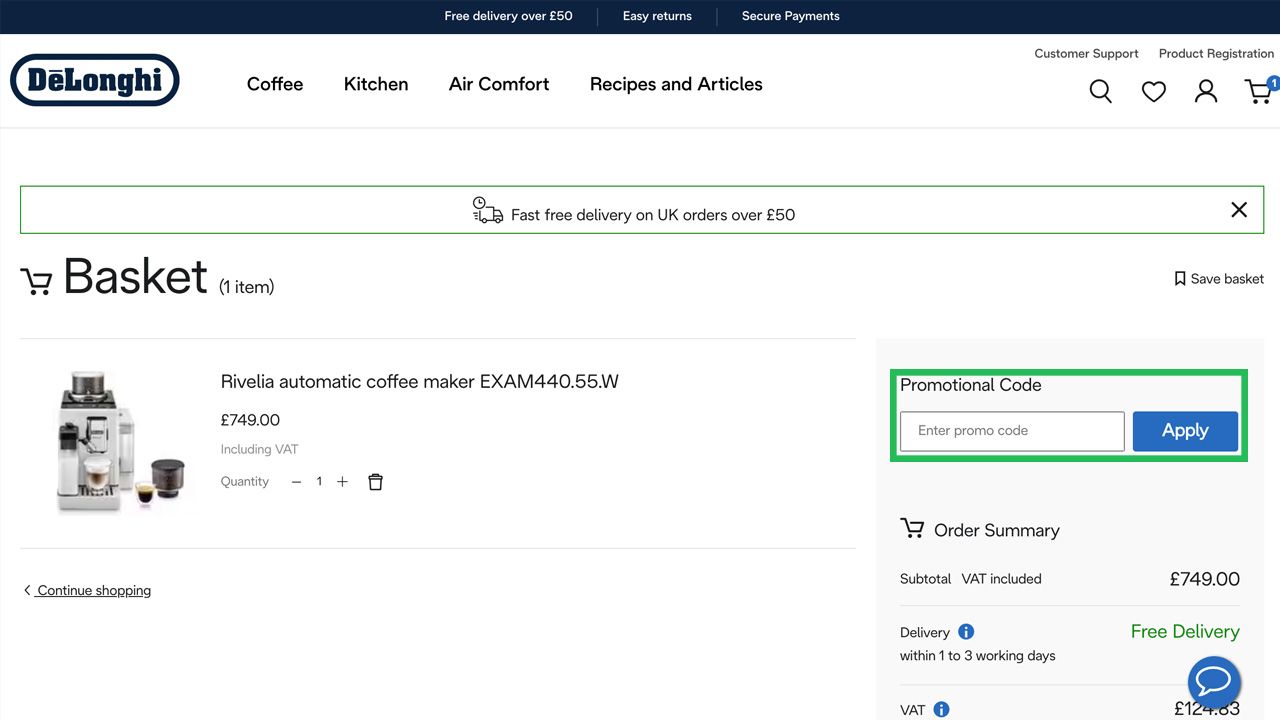The width and height of the screenshot is (1280, 720).
Task: Increase quantity with the plus button
Action: [342, 482]
